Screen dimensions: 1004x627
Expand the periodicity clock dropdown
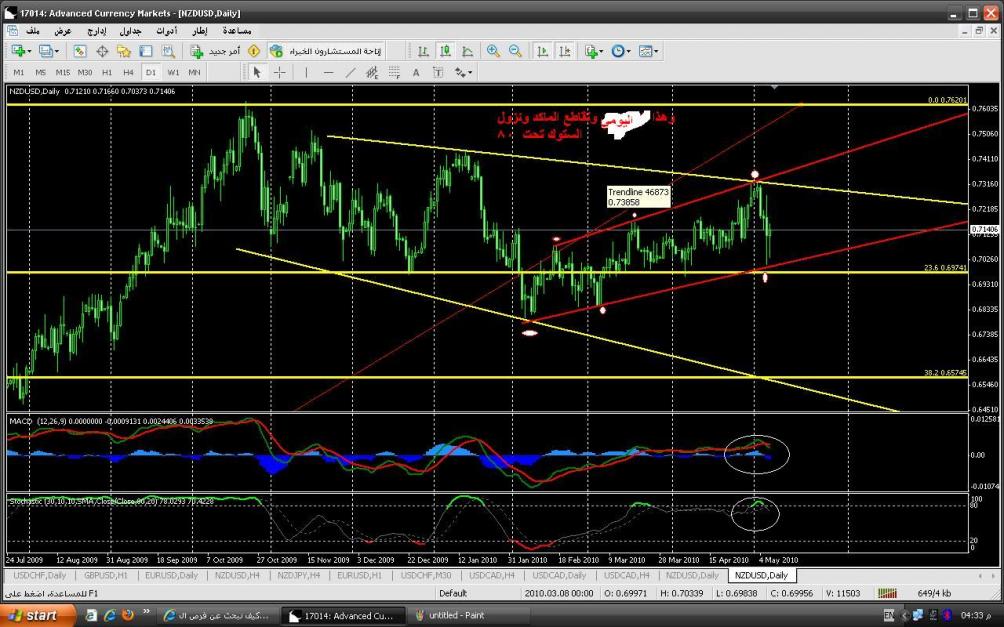pos(627,51)
